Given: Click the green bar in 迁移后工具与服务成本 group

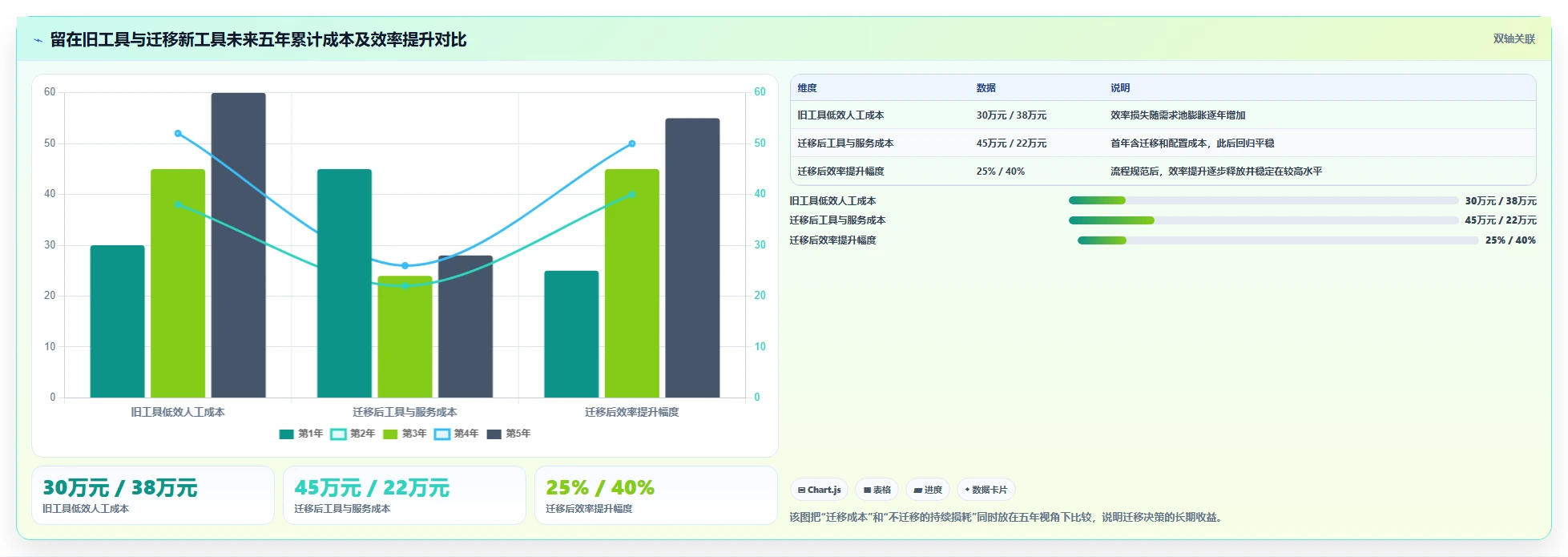Looking at the screenshot, I should pos(405,337).
